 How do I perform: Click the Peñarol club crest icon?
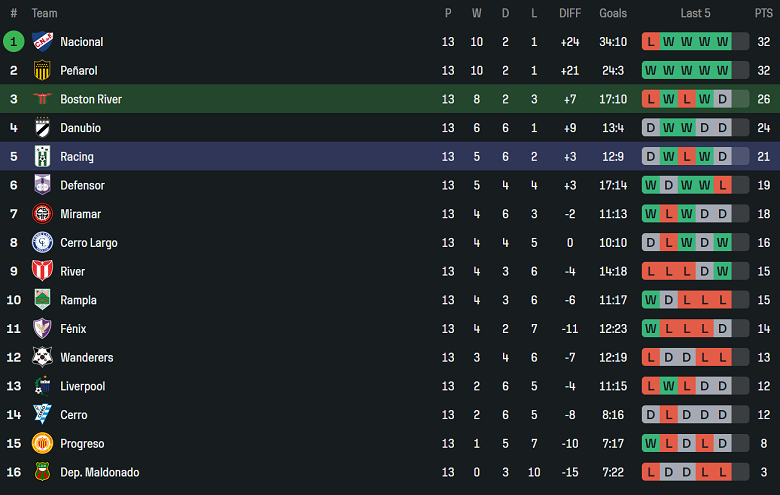[x=42, y=70]
